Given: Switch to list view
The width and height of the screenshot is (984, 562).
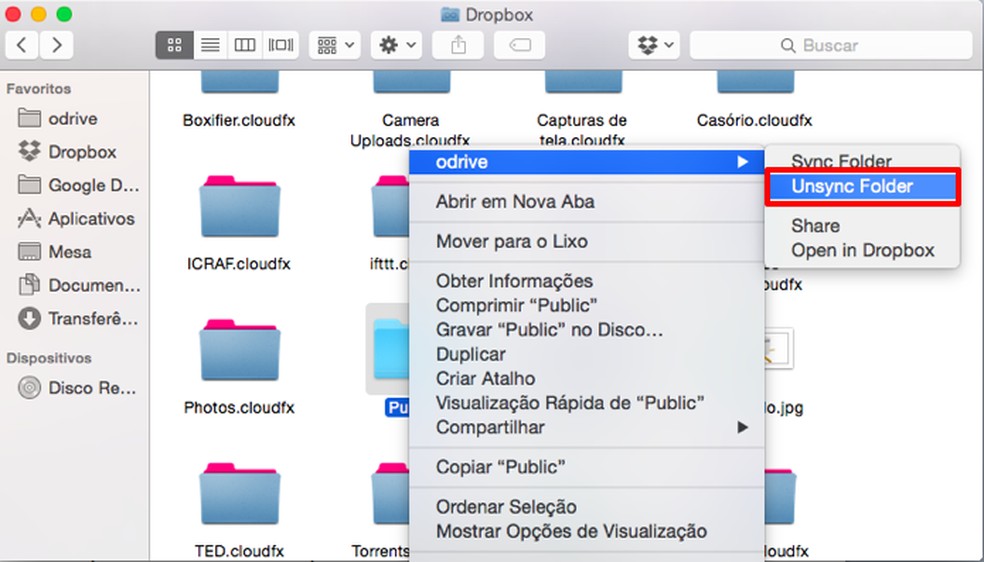Looking at the screenshot, I should (x=210, y=45).
